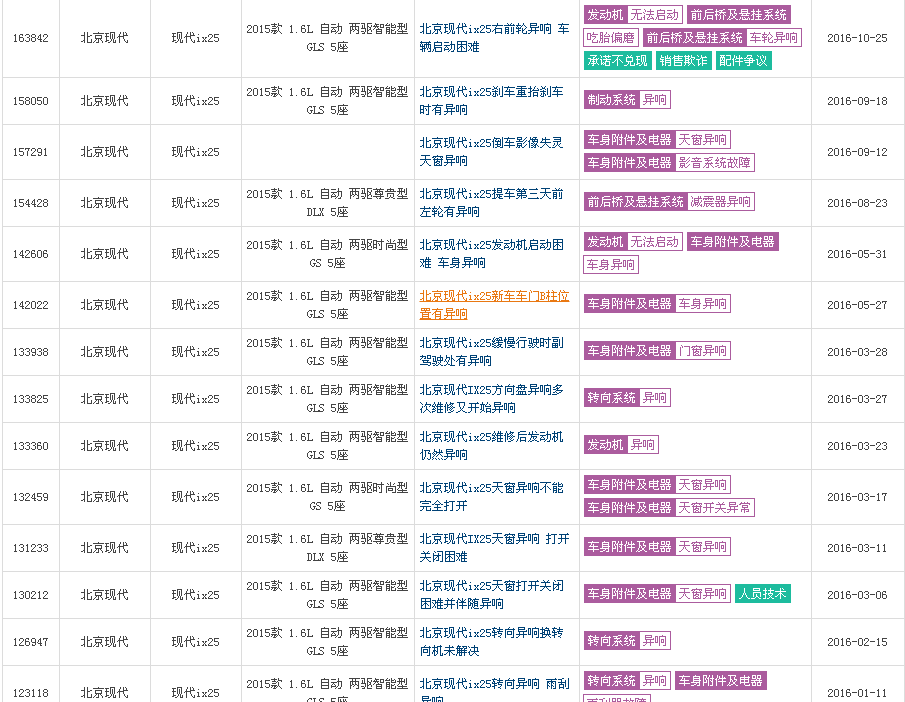The height and width of the screenshot is (702, 905).
Task: Open complaint ix25缓慢行驶时副驾驶处有异响
Action: (491, 352)
